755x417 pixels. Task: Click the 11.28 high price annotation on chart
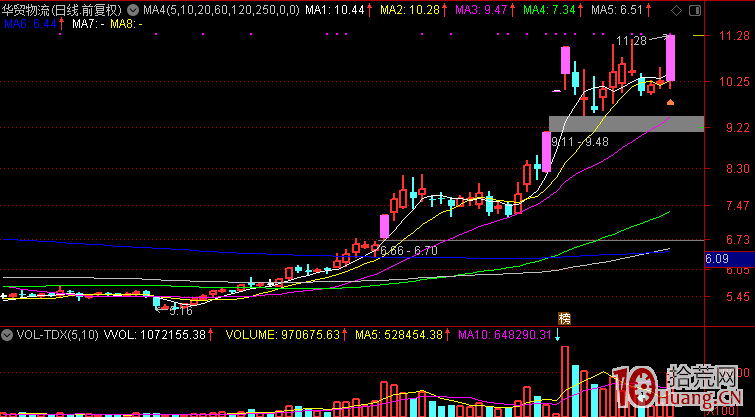[x=631, y=41]
